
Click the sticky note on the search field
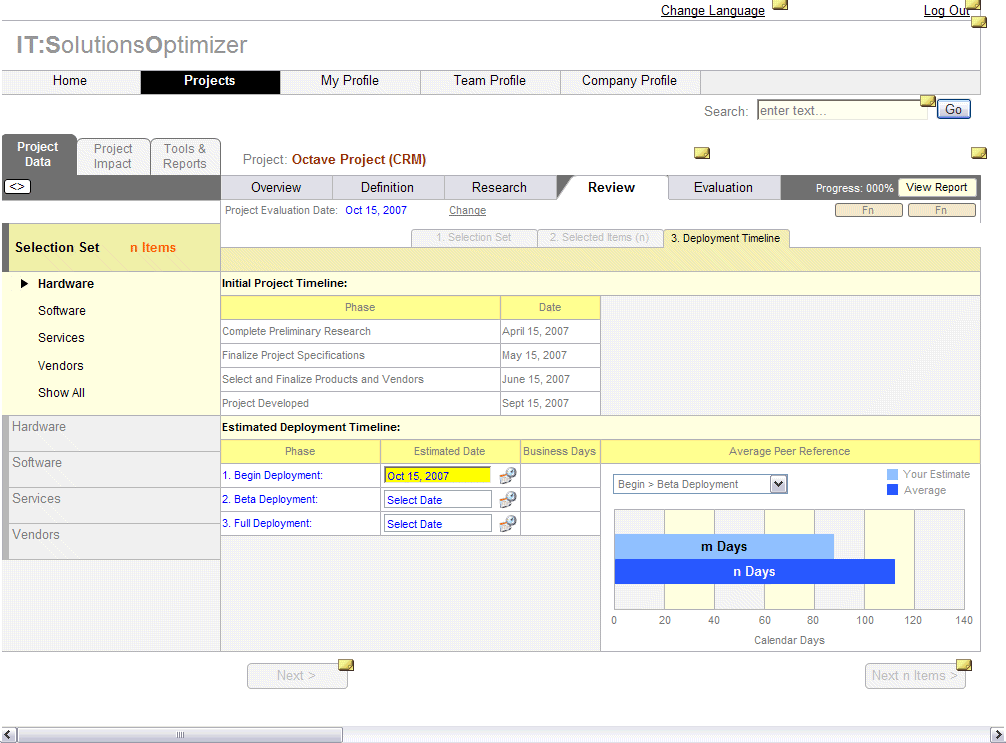928,101
